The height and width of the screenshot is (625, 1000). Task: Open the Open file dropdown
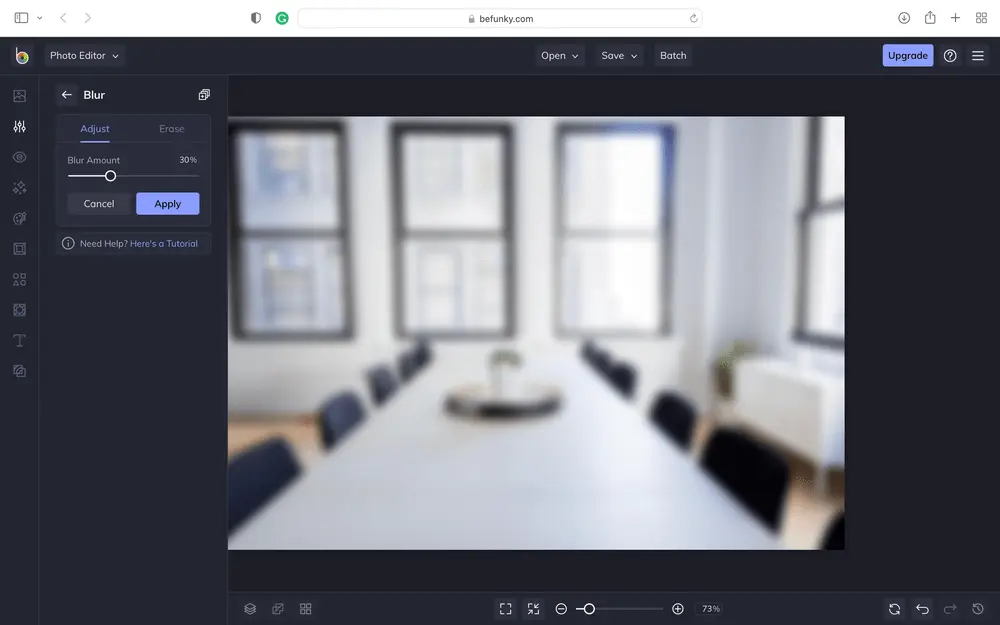coord(559,55)
